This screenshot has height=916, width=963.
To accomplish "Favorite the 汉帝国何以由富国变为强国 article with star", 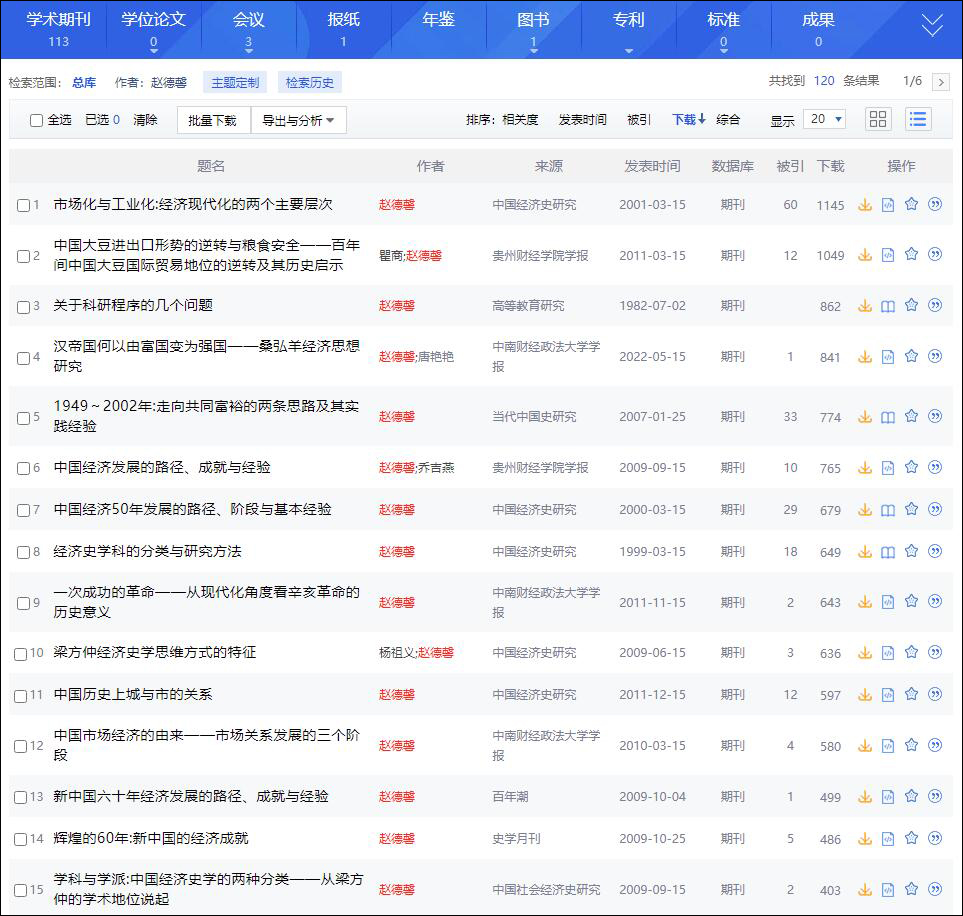I will 911,356.
